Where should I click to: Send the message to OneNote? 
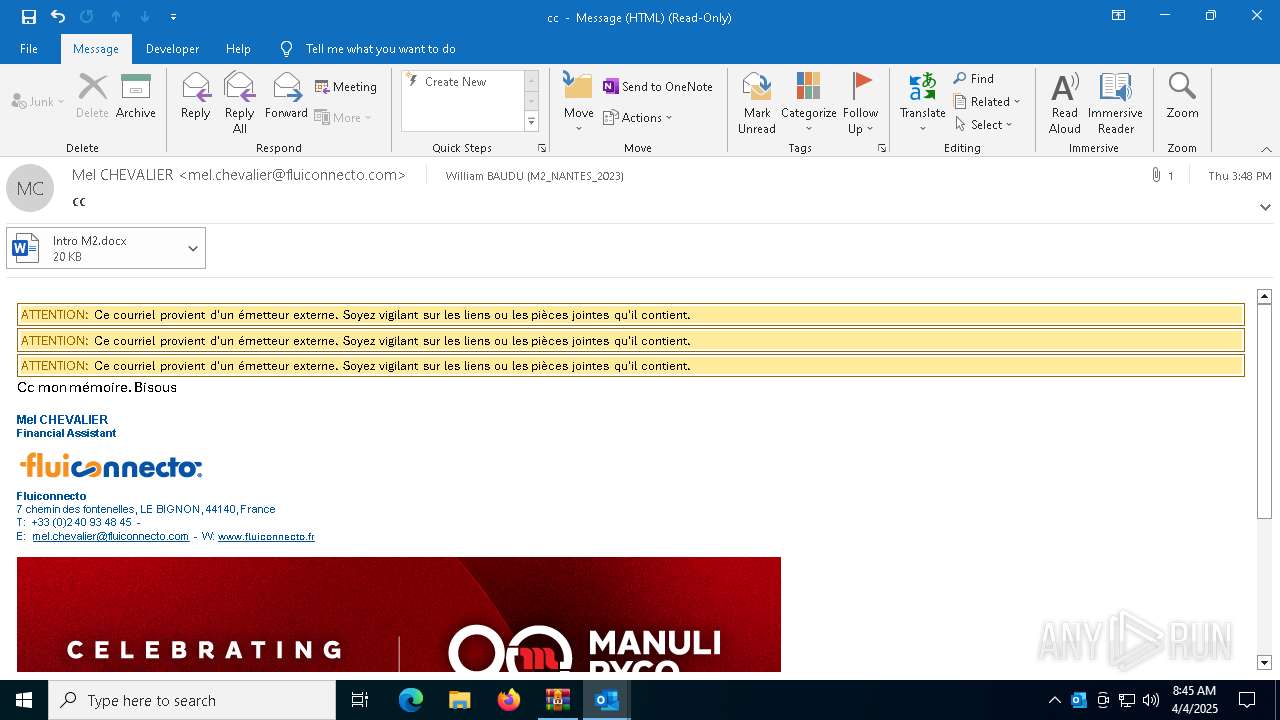tap(658, 87)
